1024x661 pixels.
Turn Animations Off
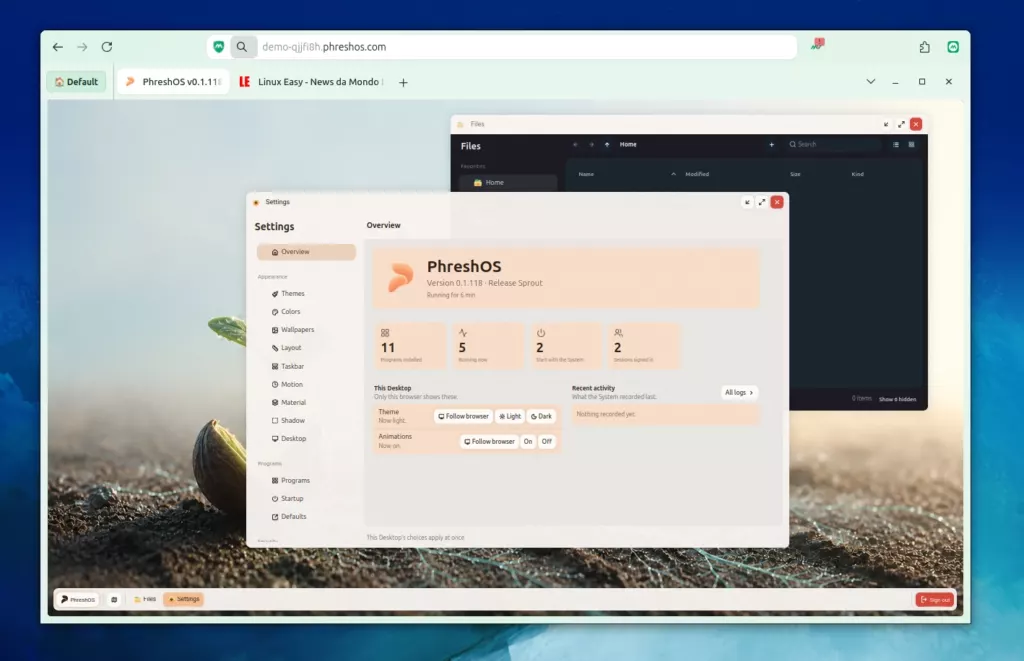pos(547,442)
